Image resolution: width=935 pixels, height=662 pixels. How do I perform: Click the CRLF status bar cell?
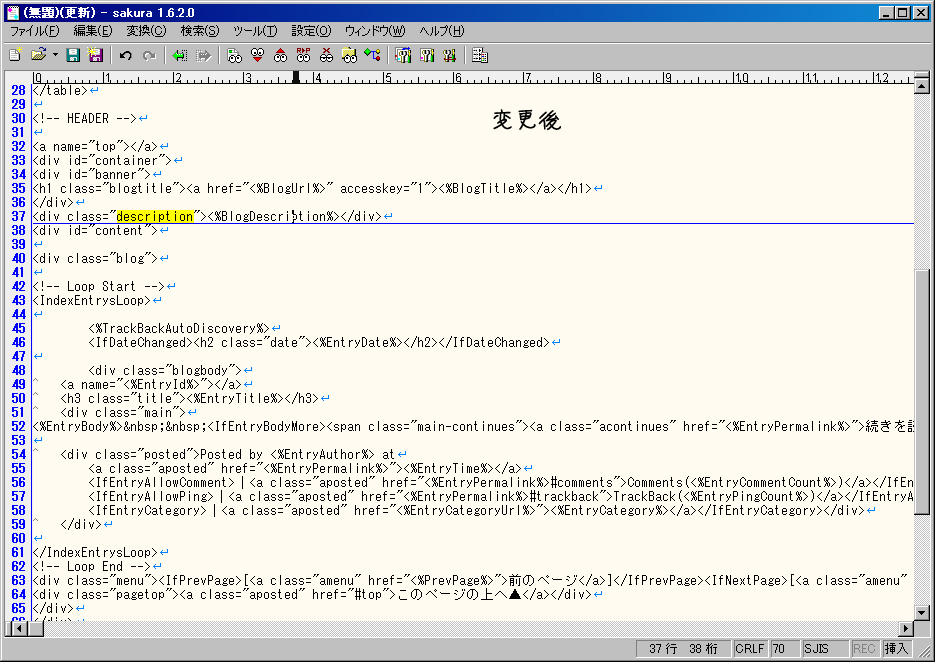(x=750, y=649)
